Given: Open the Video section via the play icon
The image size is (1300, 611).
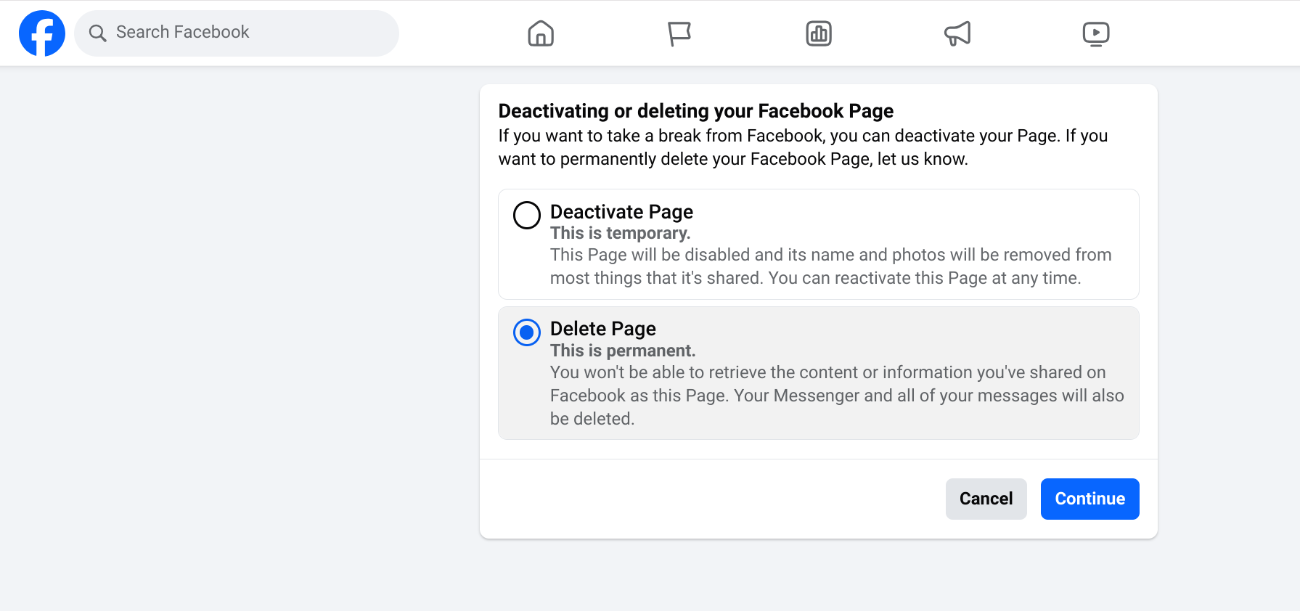Looking at the screenshot, I should pos(1096,33).
